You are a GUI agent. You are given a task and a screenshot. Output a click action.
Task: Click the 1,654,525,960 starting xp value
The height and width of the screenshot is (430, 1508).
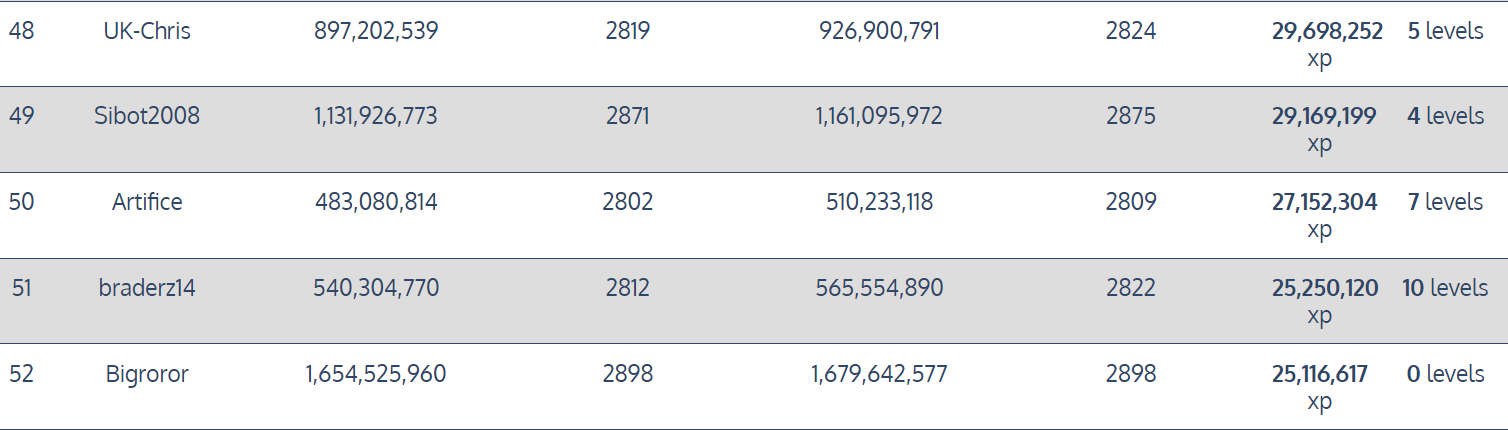(x=376, y=374)
